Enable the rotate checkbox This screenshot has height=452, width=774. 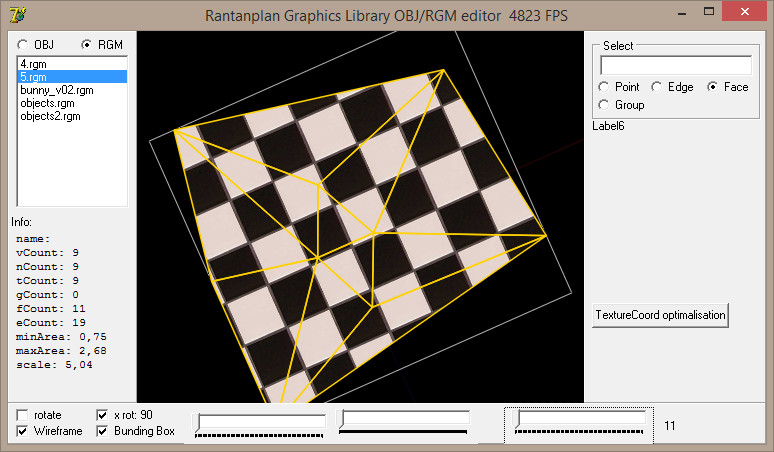[23, 415]
